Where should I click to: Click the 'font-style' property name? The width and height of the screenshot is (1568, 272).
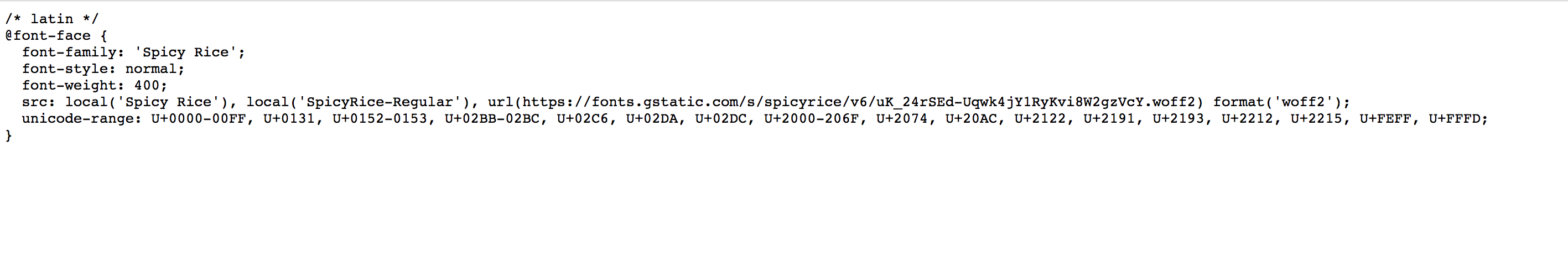tap(65, 69)
